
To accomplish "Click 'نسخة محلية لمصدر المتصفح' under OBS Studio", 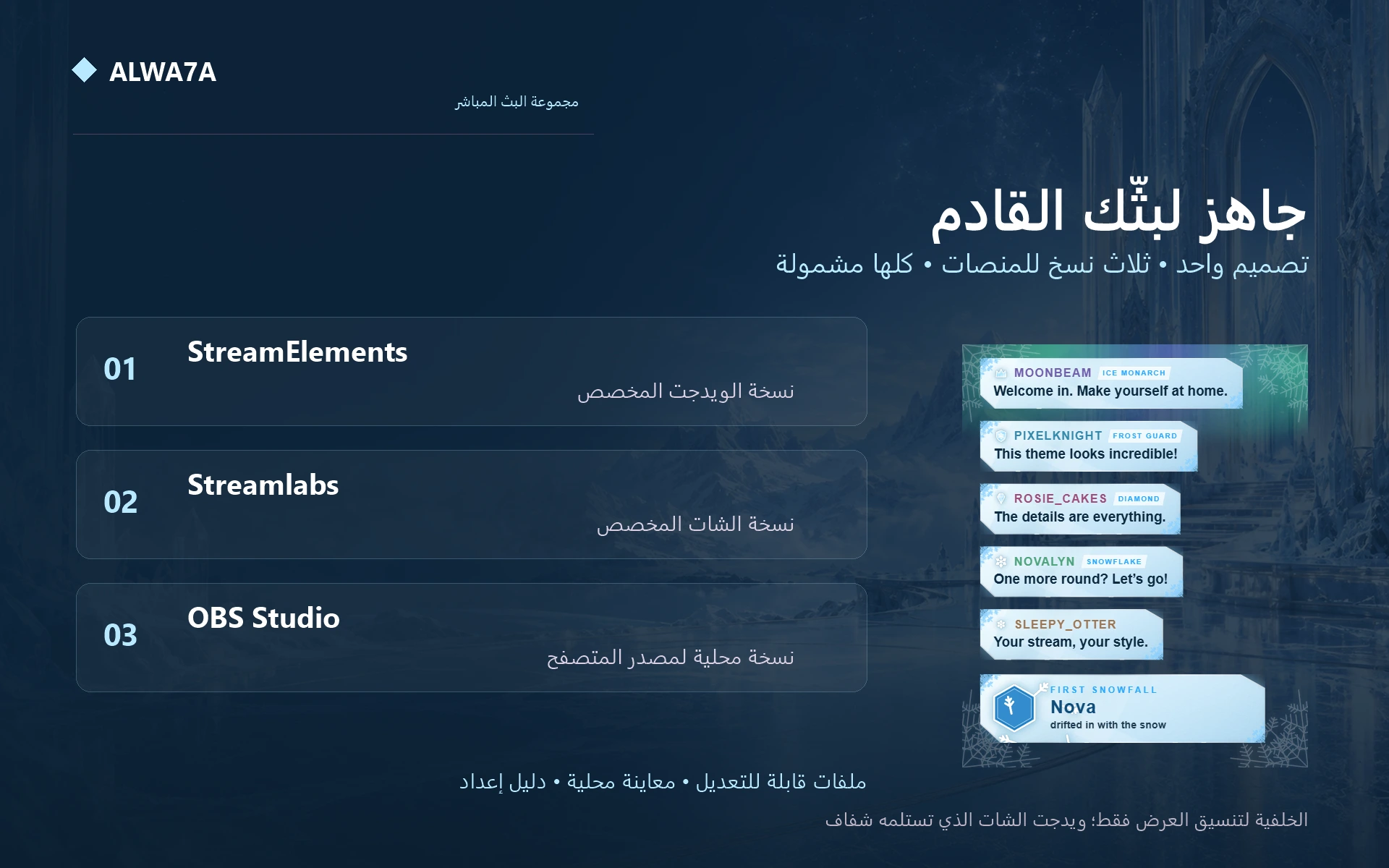I will point(671,658).
